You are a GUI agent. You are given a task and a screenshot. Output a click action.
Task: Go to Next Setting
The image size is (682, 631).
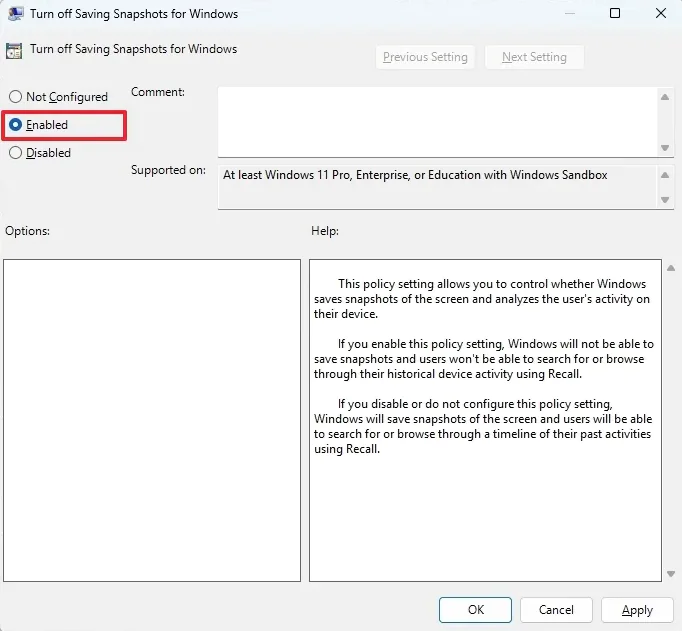click(534, 57)
